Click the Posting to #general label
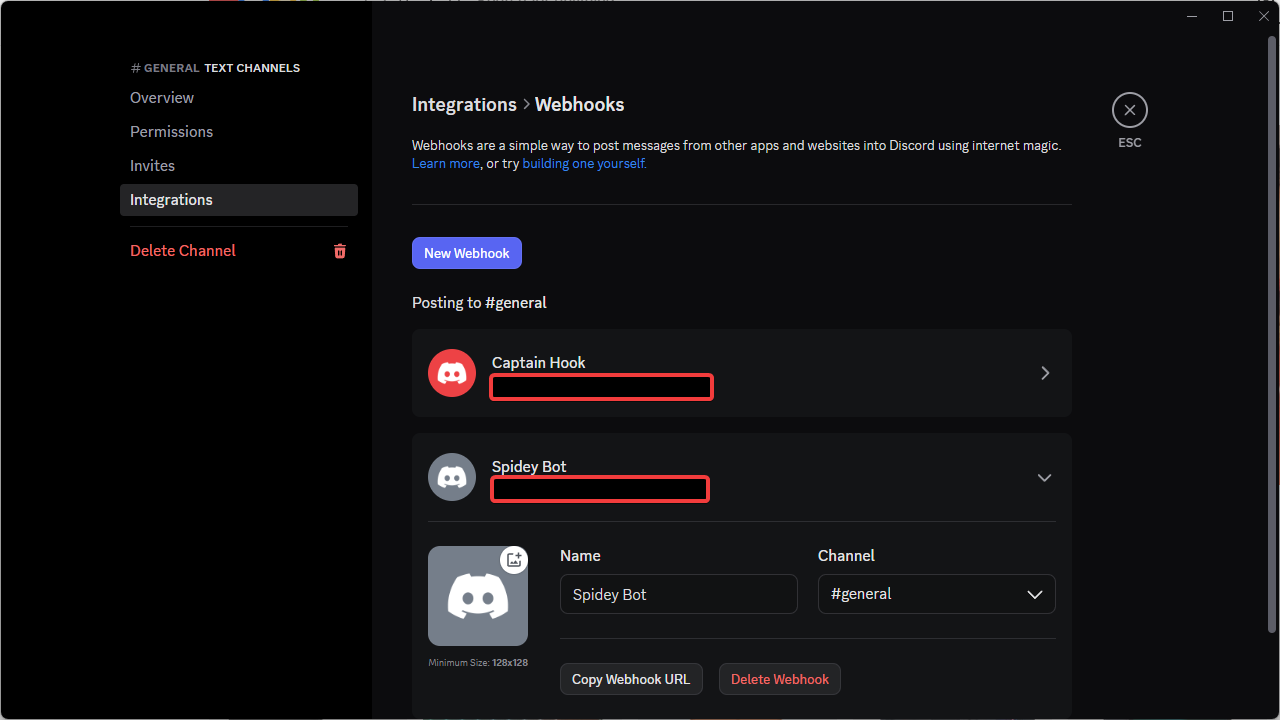Viewport: 1280px width, 720px height. tap(479, 303)
